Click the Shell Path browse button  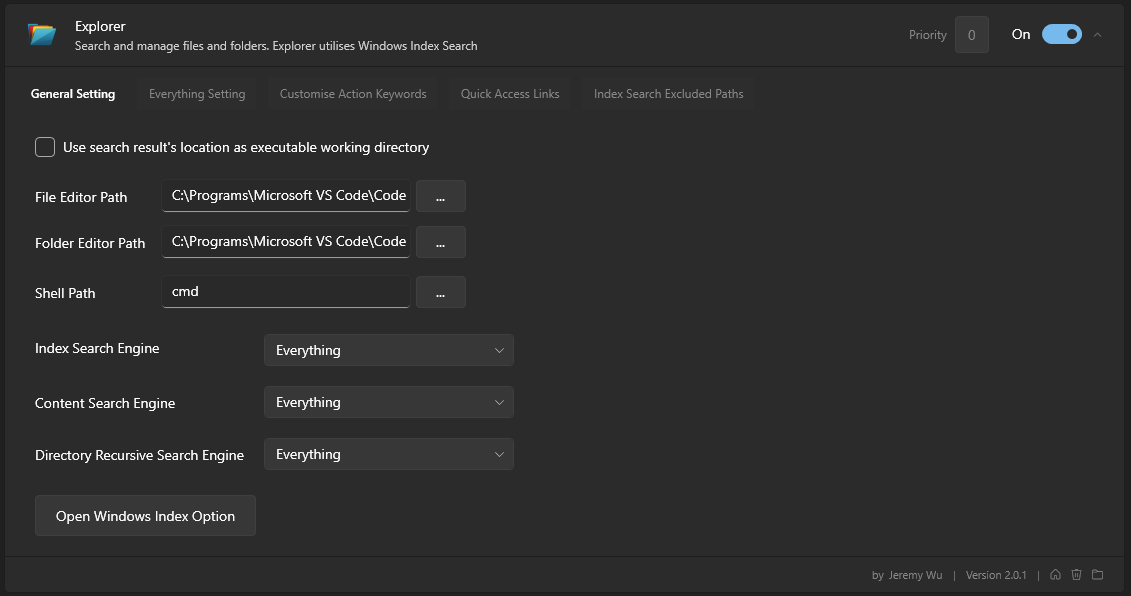point(440,292)
